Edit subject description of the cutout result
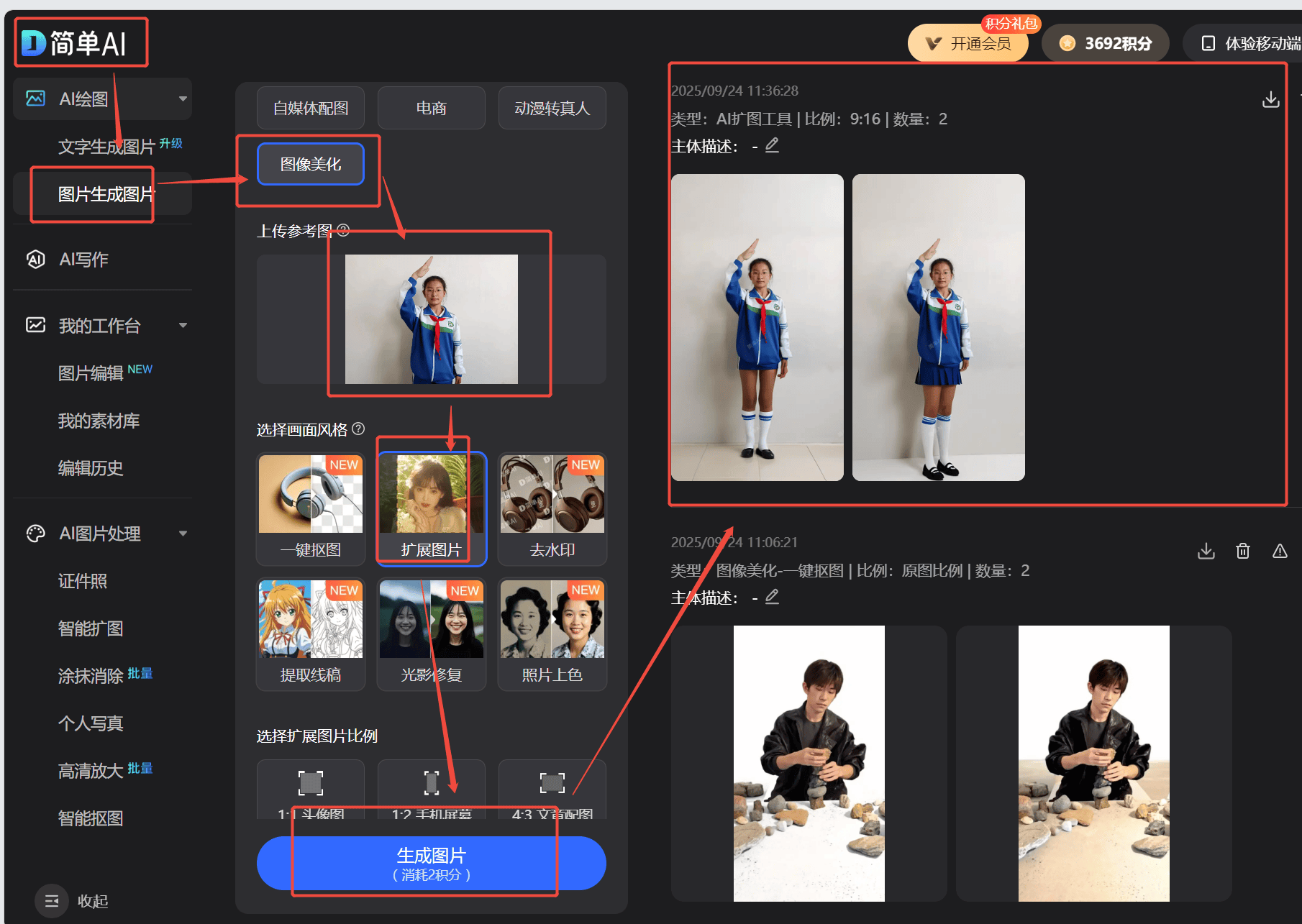 pos(772,597)
